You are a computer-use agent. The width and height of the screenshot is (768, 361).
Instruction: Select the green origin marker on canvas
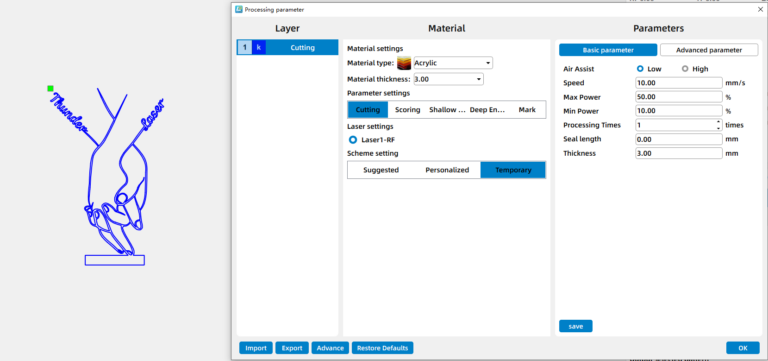[x=50, y=88]
